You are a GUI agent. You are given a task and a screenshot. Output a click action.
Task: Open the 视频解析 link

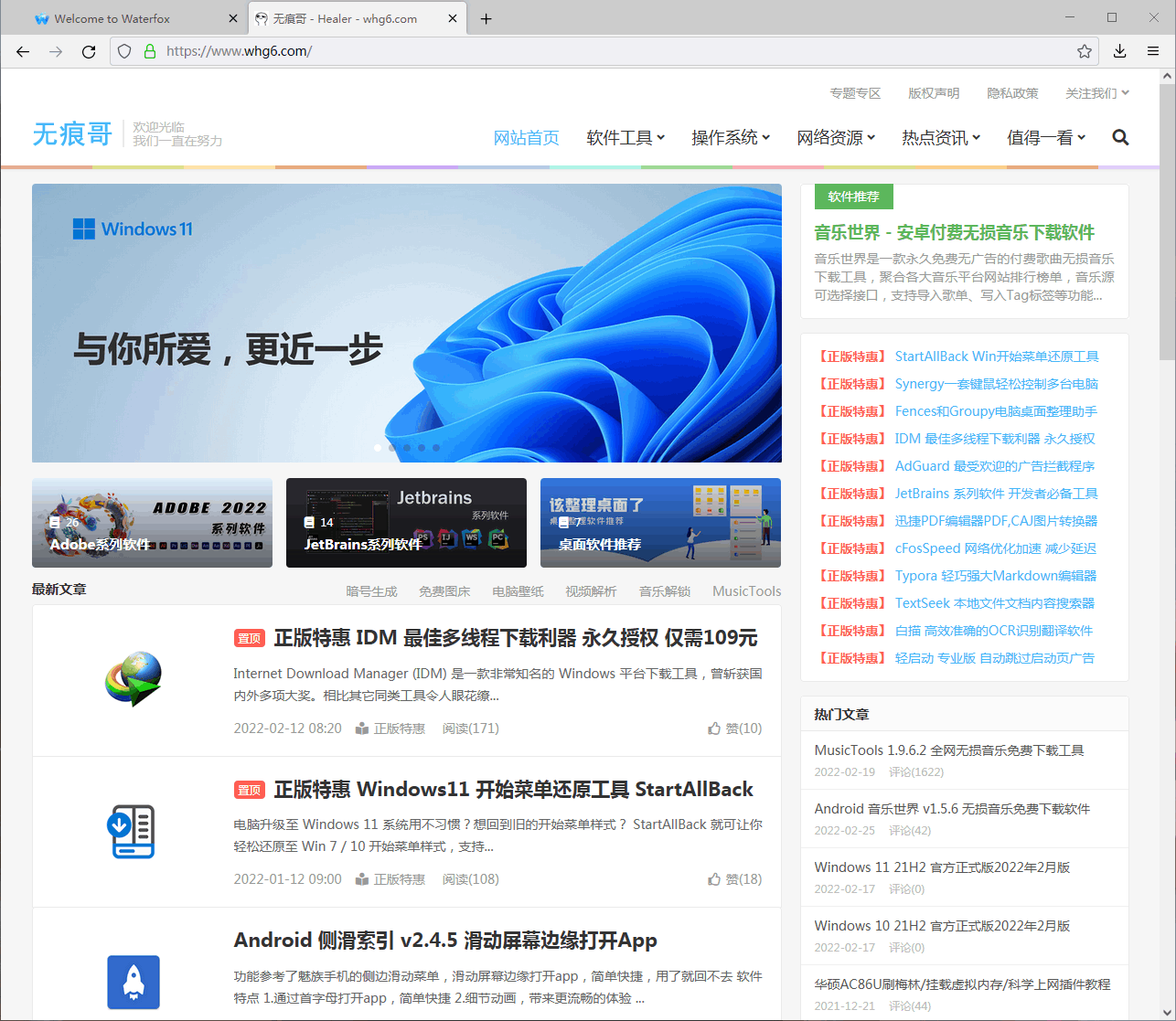click(x=591, y=591)
